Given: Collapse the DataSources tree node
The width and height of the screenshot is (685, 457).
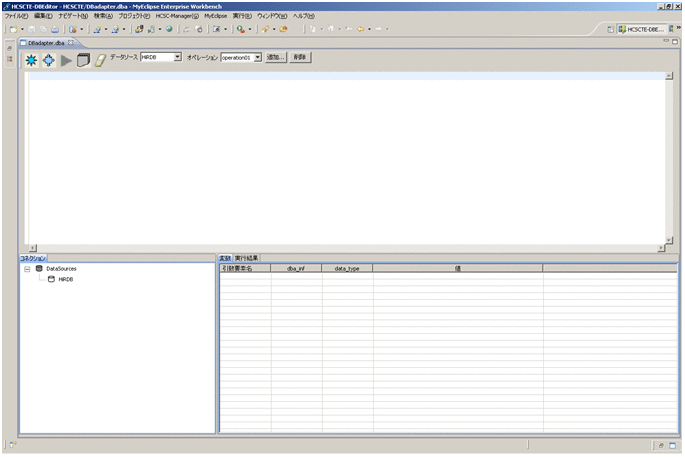Looking at the screenshot, I should 26,268.
